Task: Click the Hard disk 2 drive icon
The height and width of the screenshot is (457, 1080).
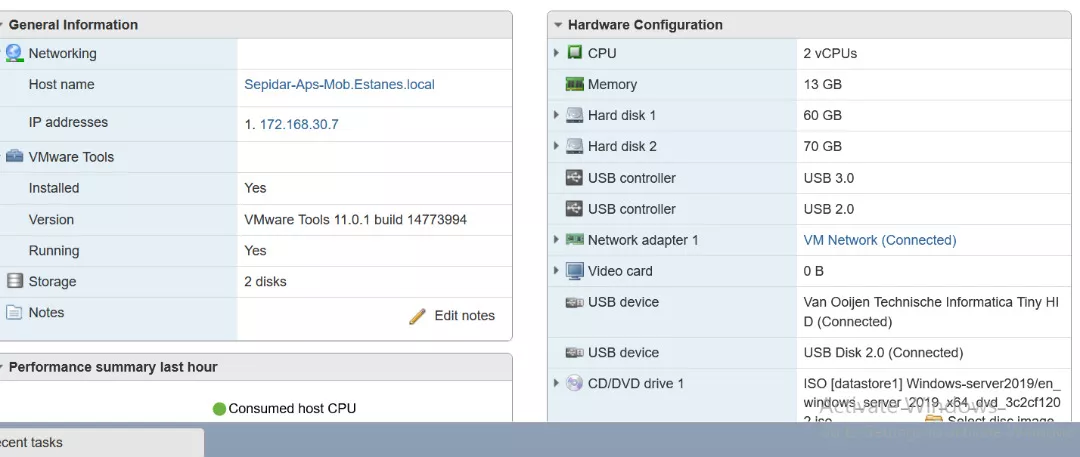Action: coord(574,146)
